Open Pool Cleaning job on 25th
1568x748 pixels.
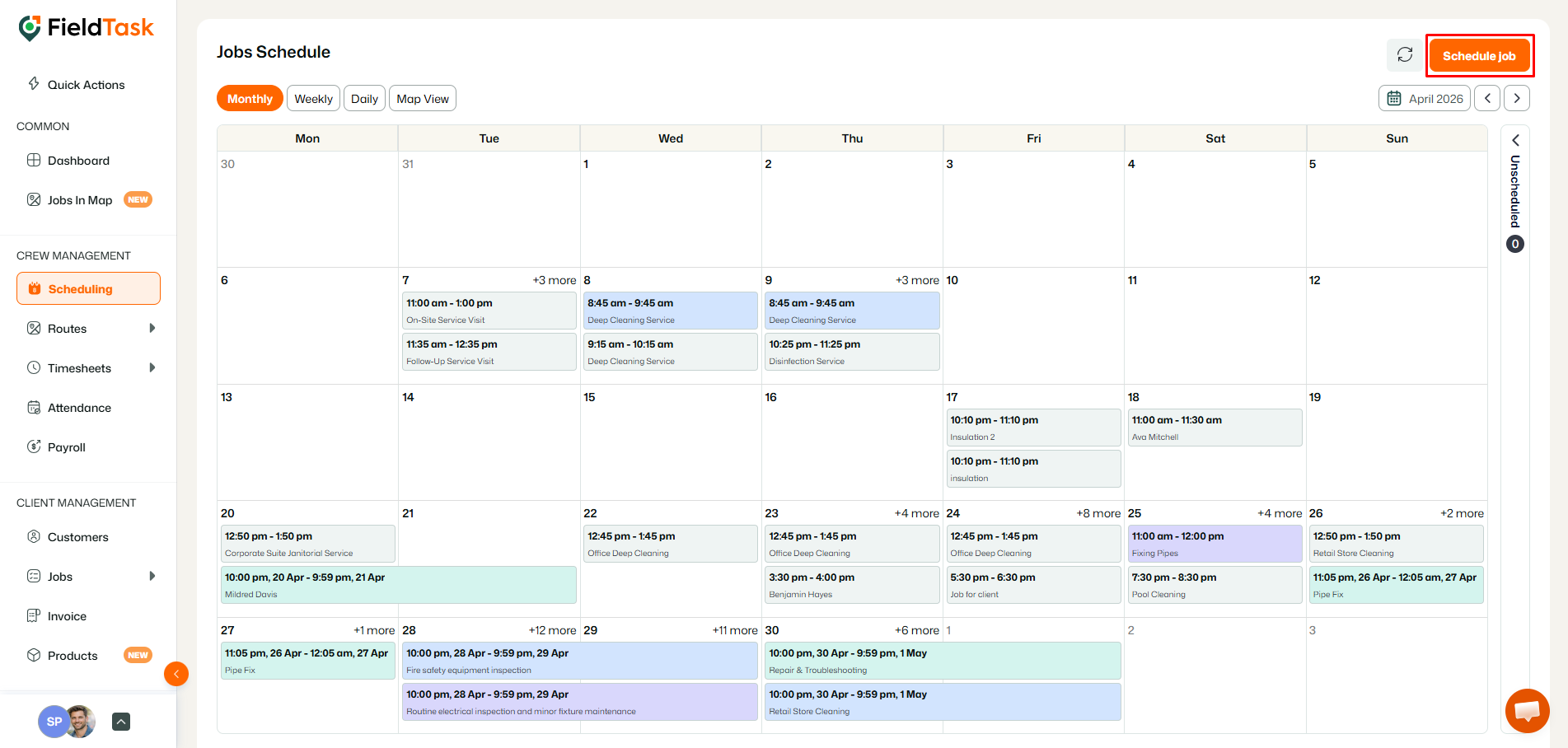pyautogui.click(x=1215, y=585)
